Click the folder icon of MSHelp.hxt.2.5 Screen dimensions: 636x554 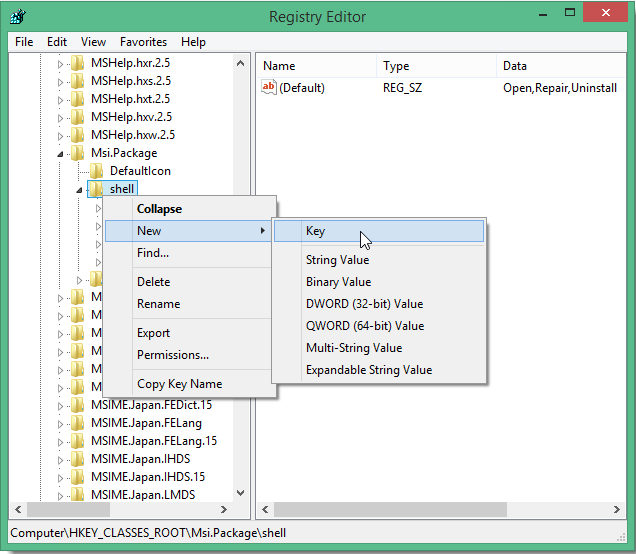point(77,99)
